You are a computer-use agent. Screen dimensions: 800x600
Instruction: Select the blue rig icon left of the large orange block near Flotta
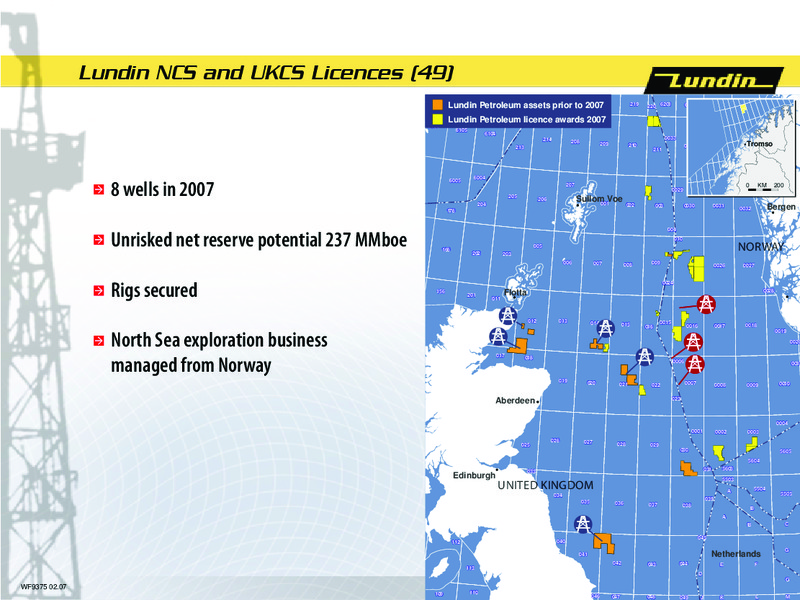pos(498,336)
